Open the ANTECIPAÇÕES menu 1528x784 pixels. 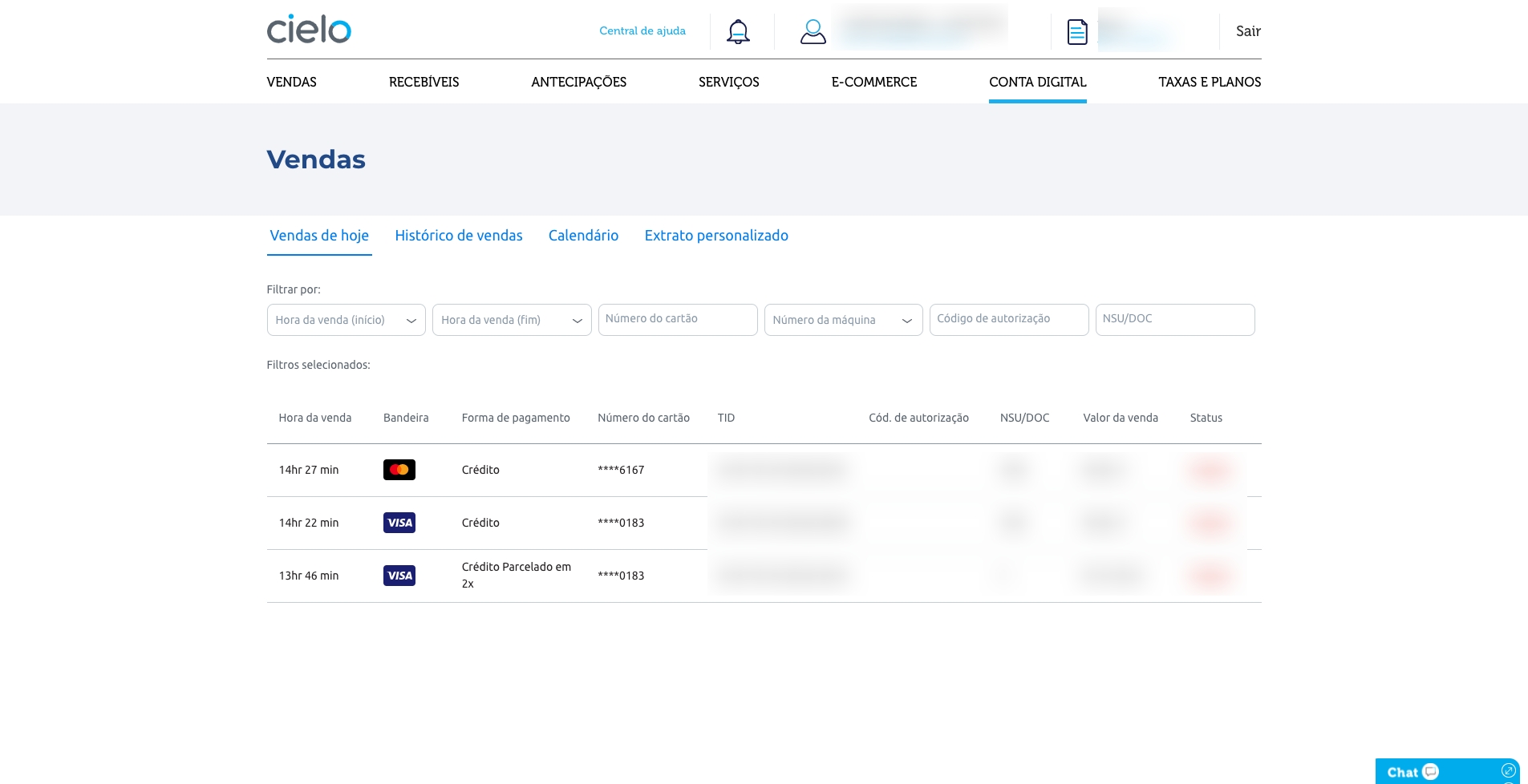[578, 82]
